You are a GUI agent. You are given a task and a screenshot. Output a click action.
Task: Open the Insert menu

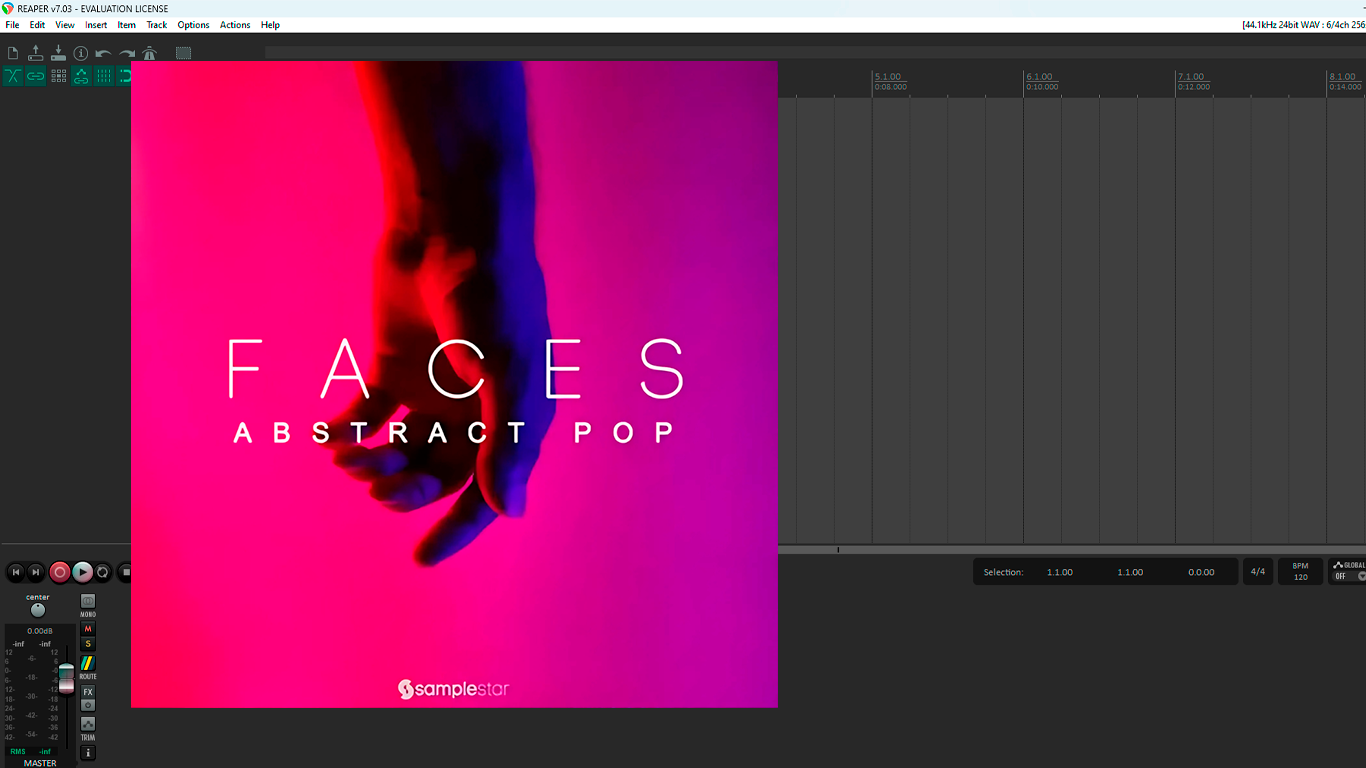coord(96,25)
